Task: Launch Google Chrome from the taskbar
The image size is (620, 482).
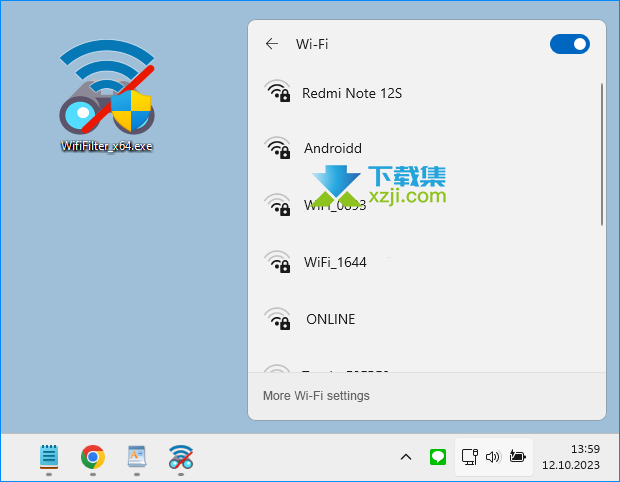Action: (x=93, y=457)
